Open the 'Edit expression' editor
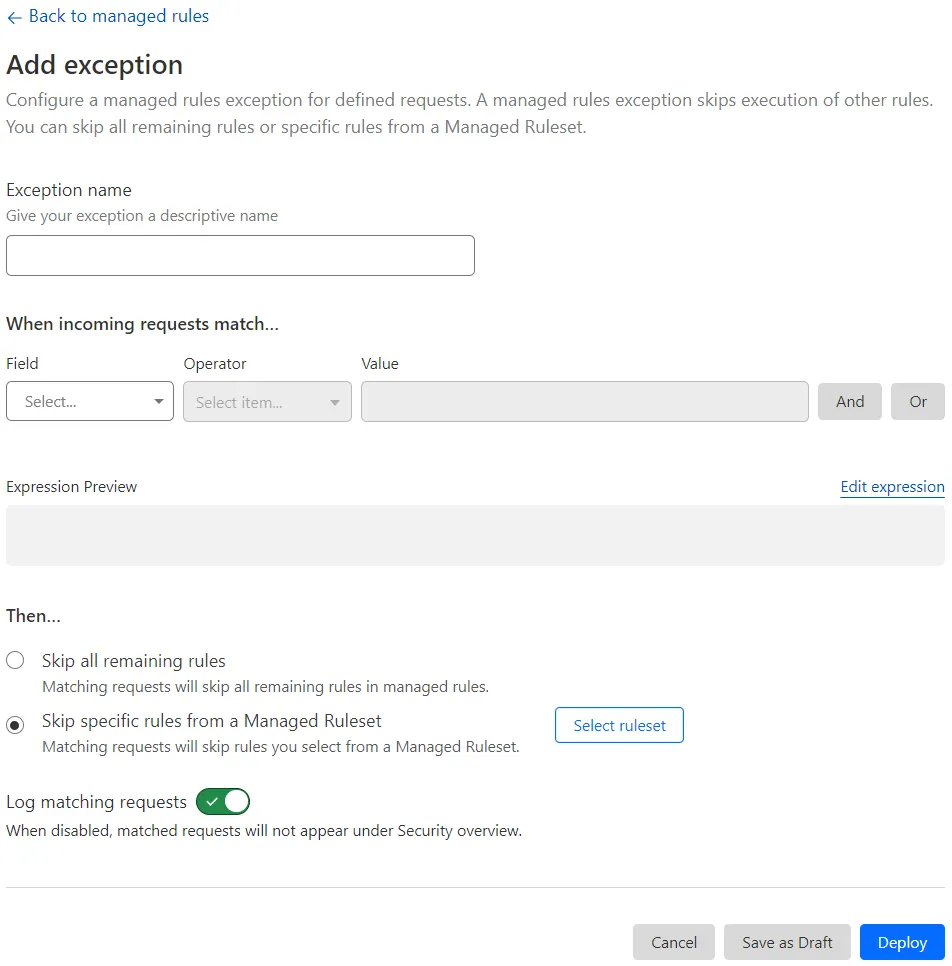Viewport: 952px width, 966px height. coord(891,487)
